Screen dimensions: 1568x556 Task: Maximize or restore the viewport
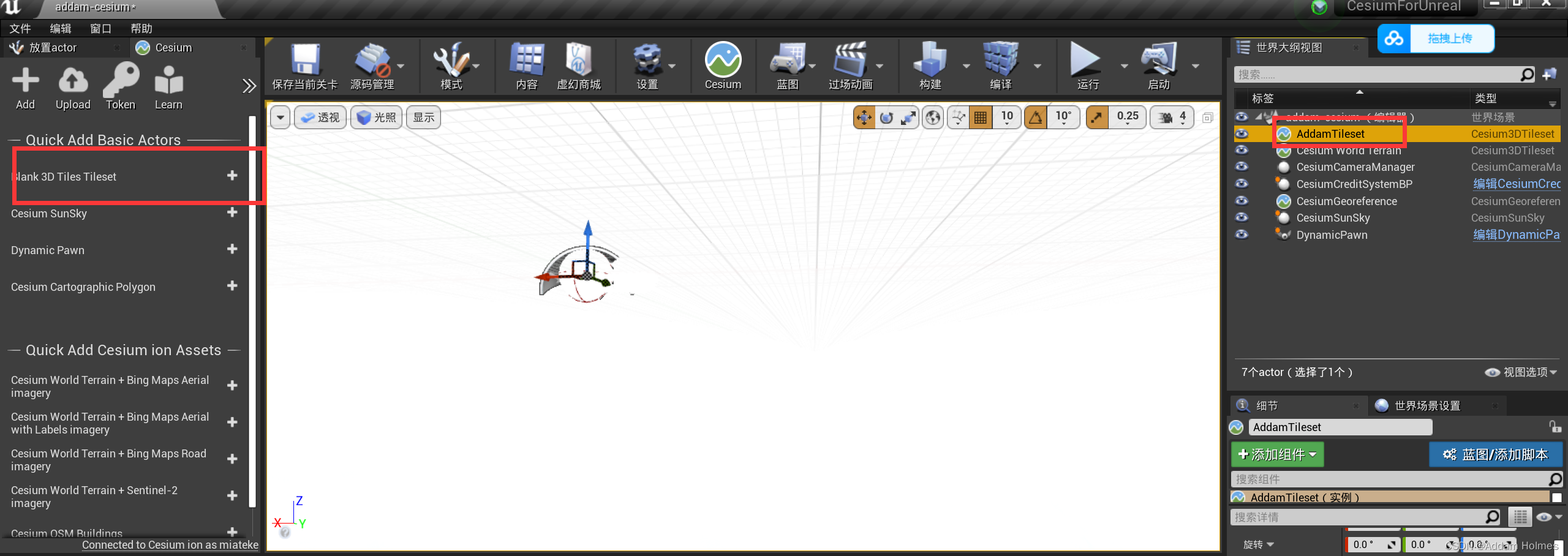pos(1207,118)
